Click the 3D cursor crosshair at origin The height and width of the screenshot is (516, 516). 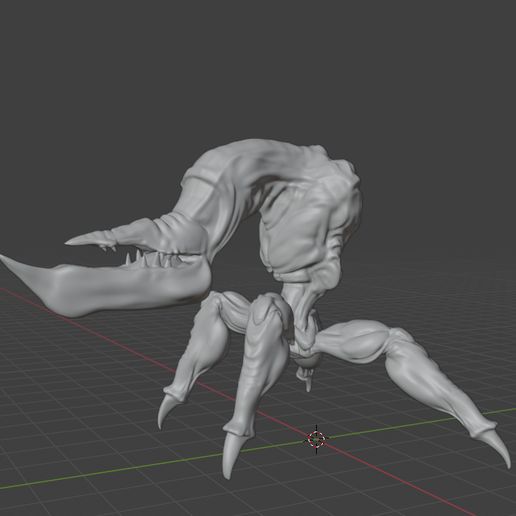[316, 439]
